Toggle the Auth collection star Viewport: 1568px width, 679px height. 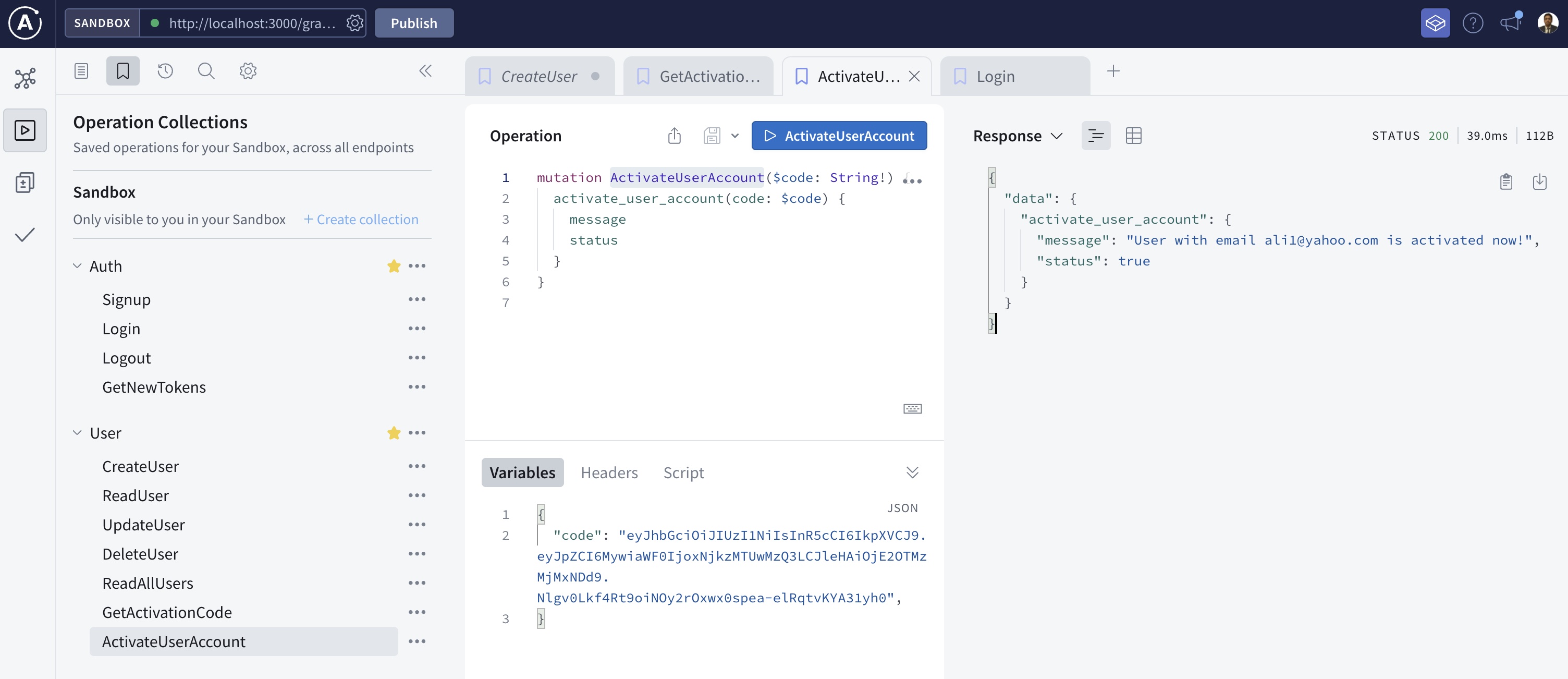[x=393, y=266]
